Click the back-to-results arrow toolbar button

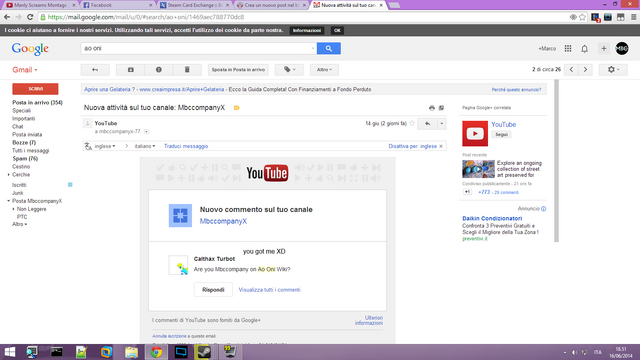95,70
